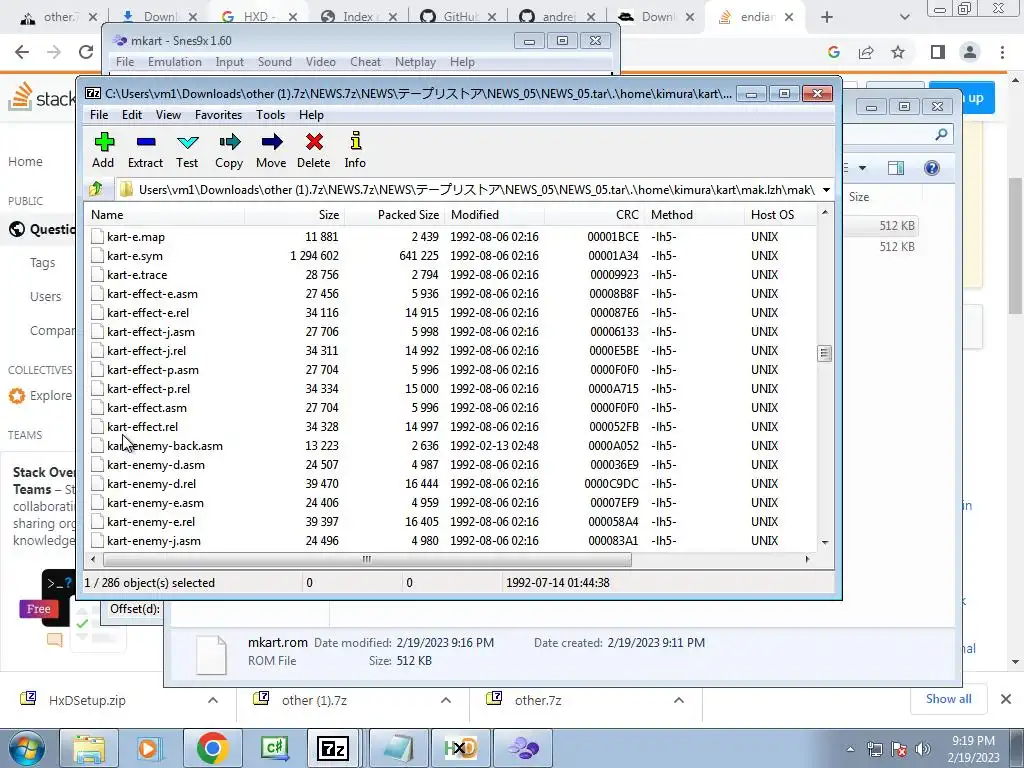Open the Emulation menu in Snes9x

[x=174, y=62]
